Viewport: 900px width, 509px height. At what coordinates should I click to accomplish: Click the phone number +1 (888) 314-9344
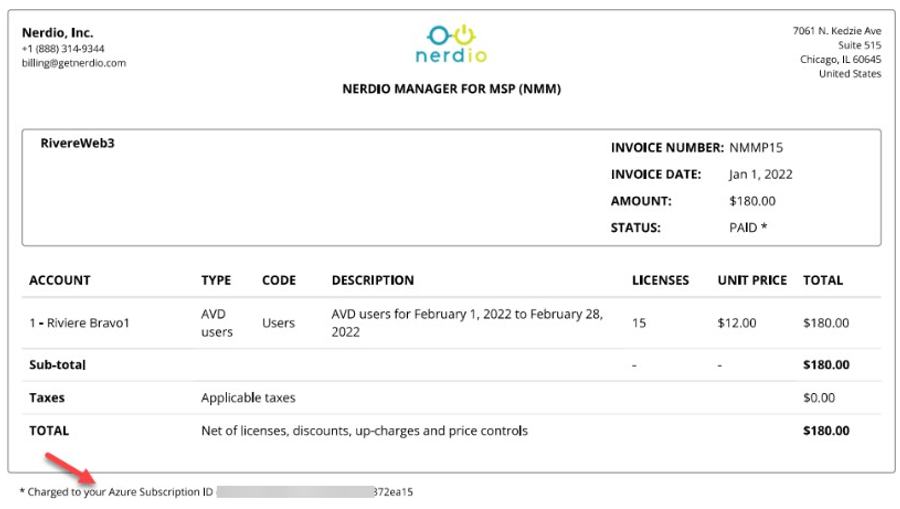tap(63, 49)
